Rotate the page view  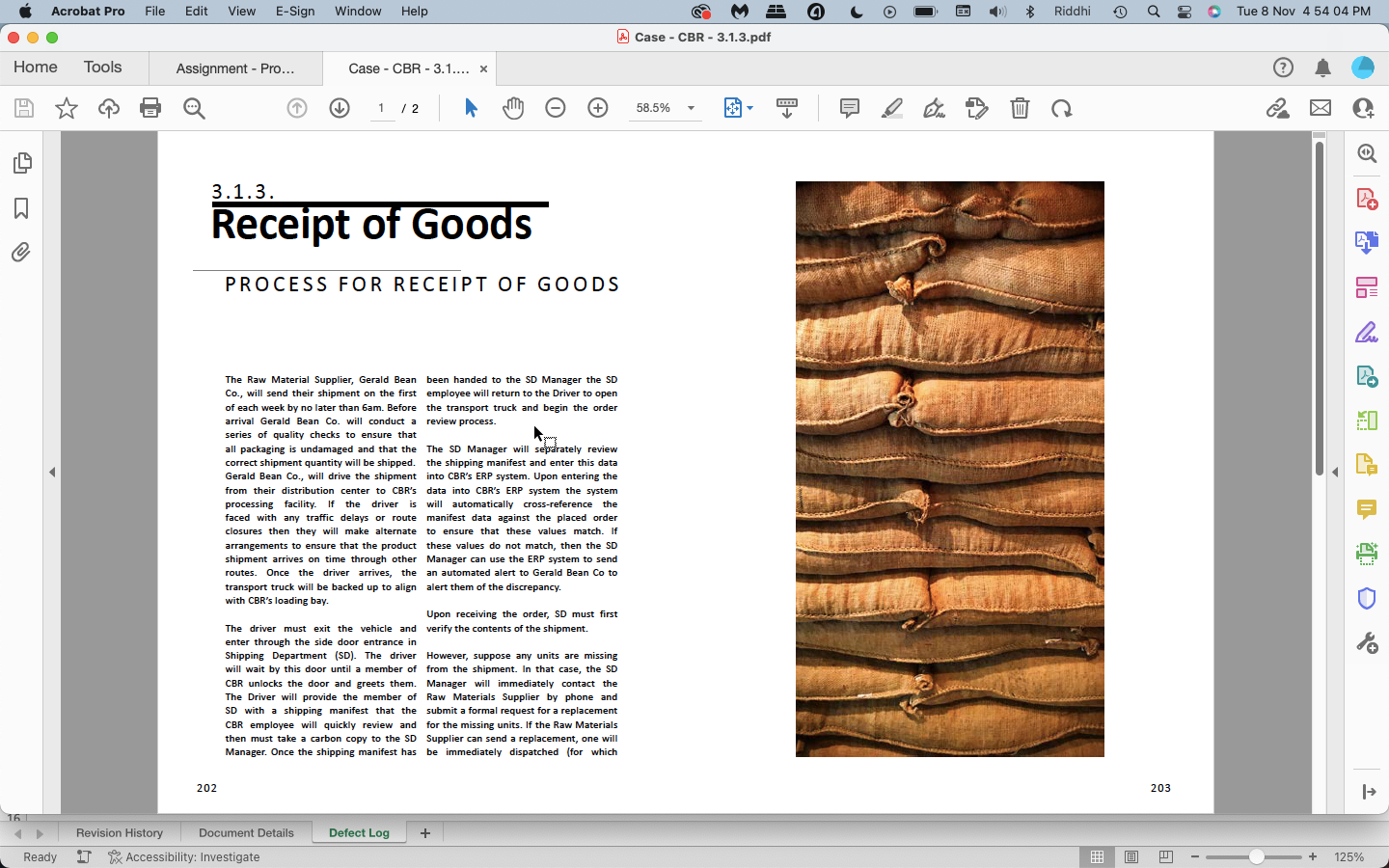tap(1062, 108)
